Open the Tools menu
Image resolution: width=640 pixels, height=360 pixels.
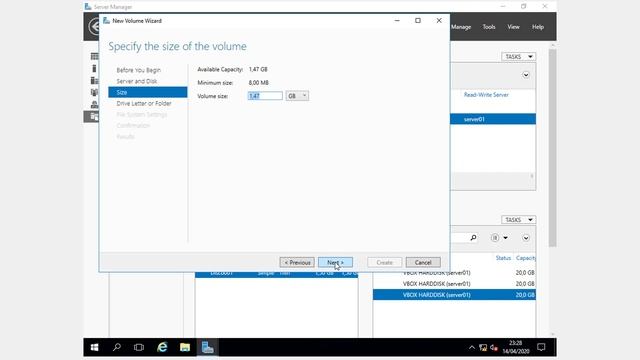489,27
